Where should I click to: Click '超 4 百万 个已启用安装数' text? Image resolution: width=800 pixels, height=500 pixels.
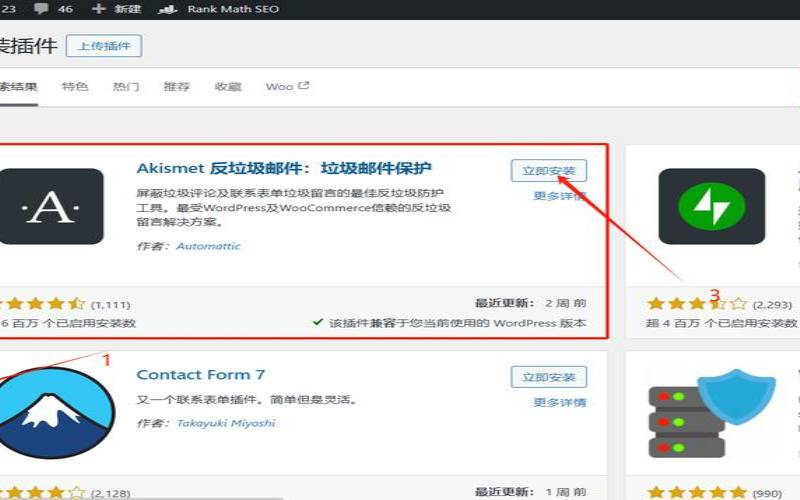click(721, 323)
